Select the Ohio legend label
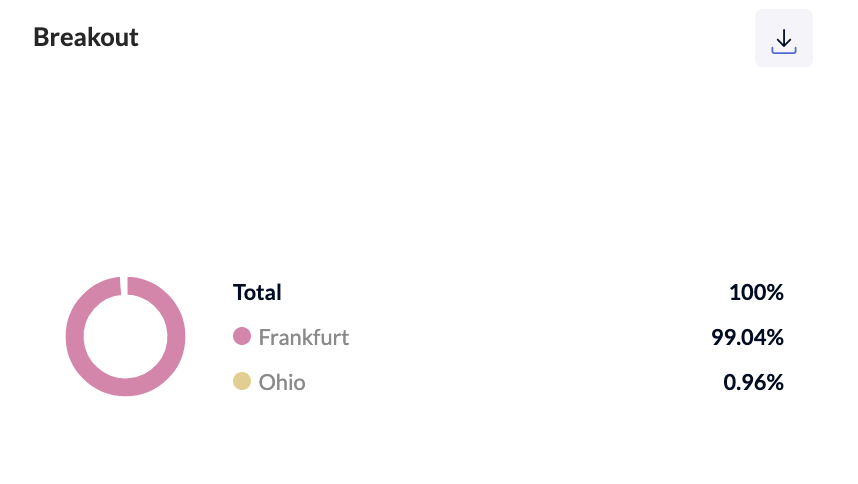This screenshot has width=858, height=484. [x=282, y=382]
